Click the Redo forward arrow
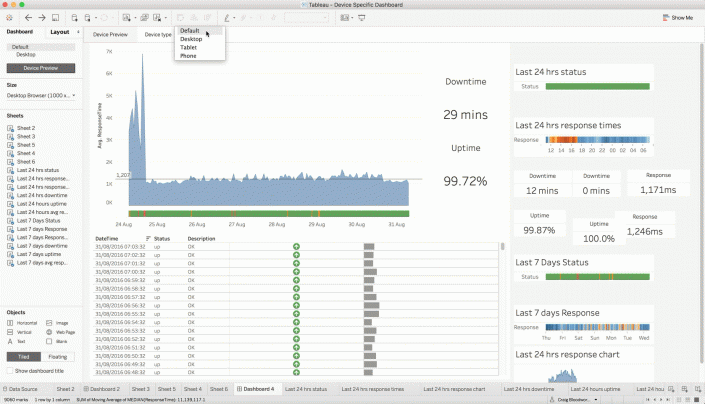This screenshot has height=404, width=705. 42,18
